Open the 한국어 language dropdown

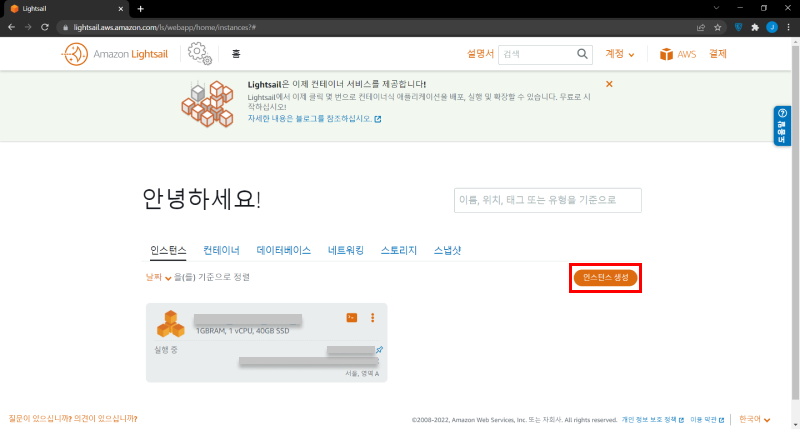(x=755, y=419)
